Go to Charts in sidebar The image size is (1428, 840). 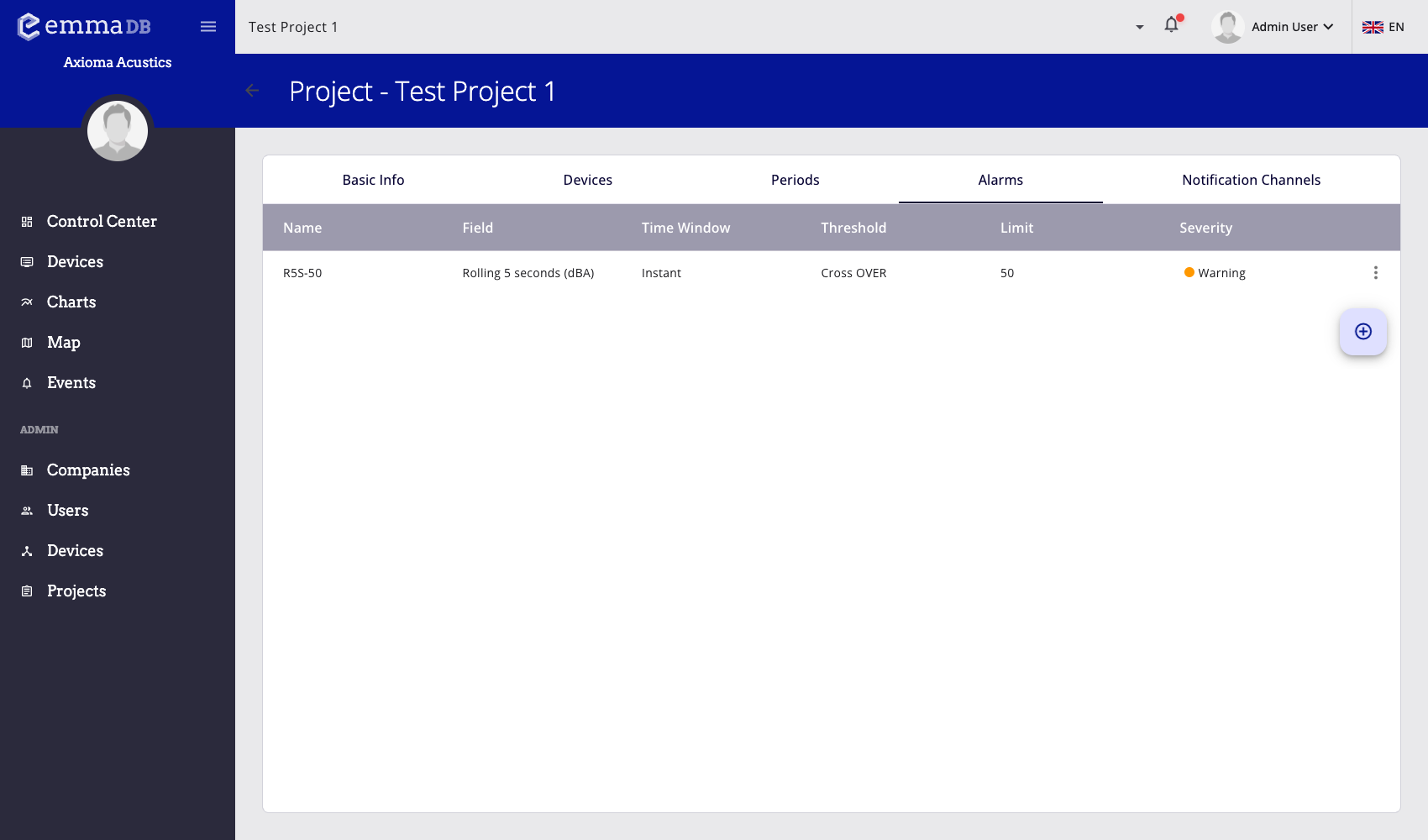pyautogui.click(x=71, y=302)
